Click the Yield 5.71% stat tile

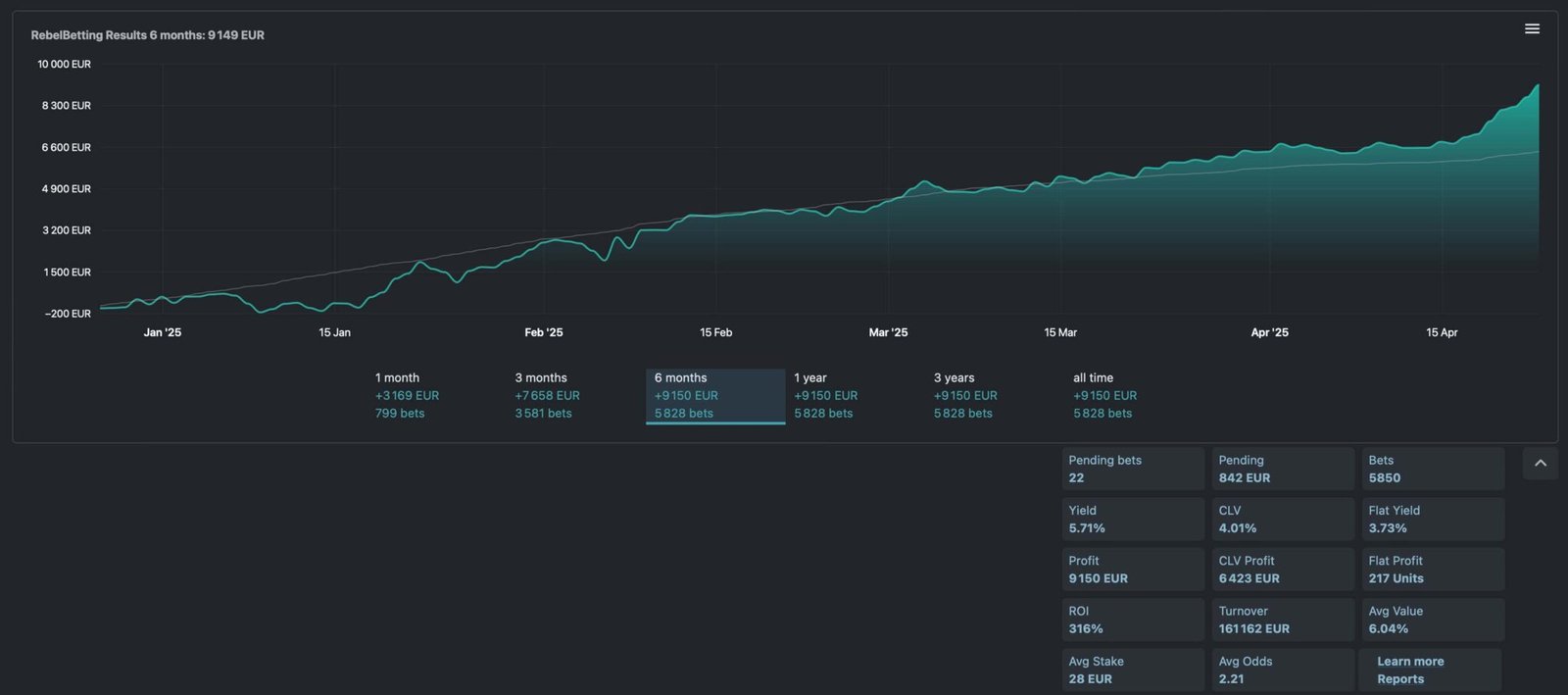click(1132, 520)
